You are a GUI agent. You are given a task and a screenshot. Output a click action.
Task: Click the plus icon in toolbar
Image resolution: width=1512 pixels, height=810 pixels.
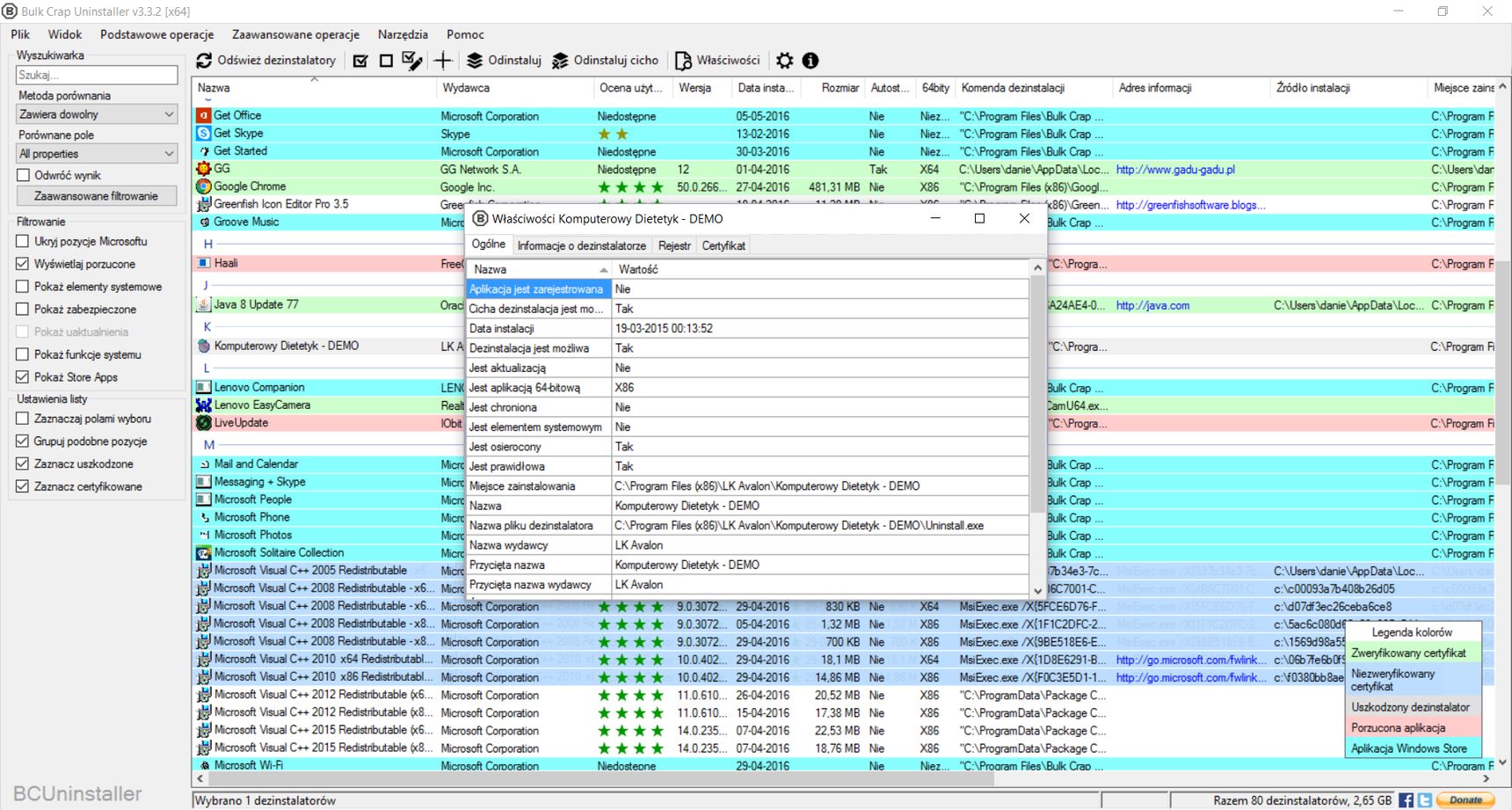click(x=443, y=61)
